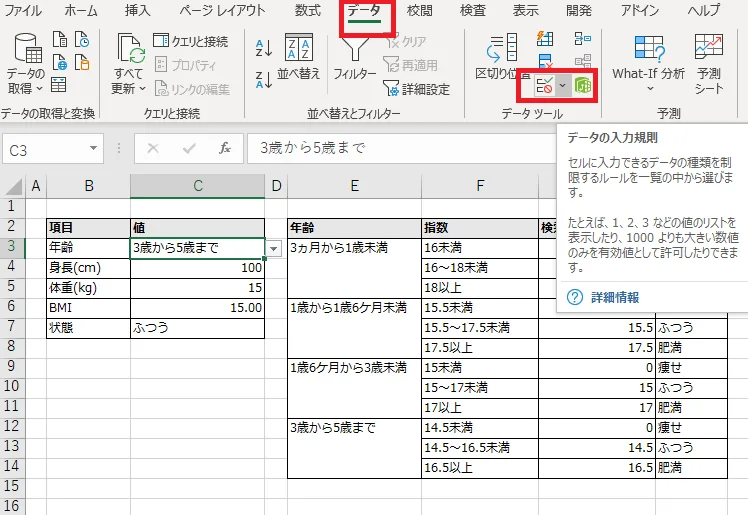The width and height of the screenshot is (748, 515).
Task: Click the greyed プロパティ button
Action: point(186,65)
